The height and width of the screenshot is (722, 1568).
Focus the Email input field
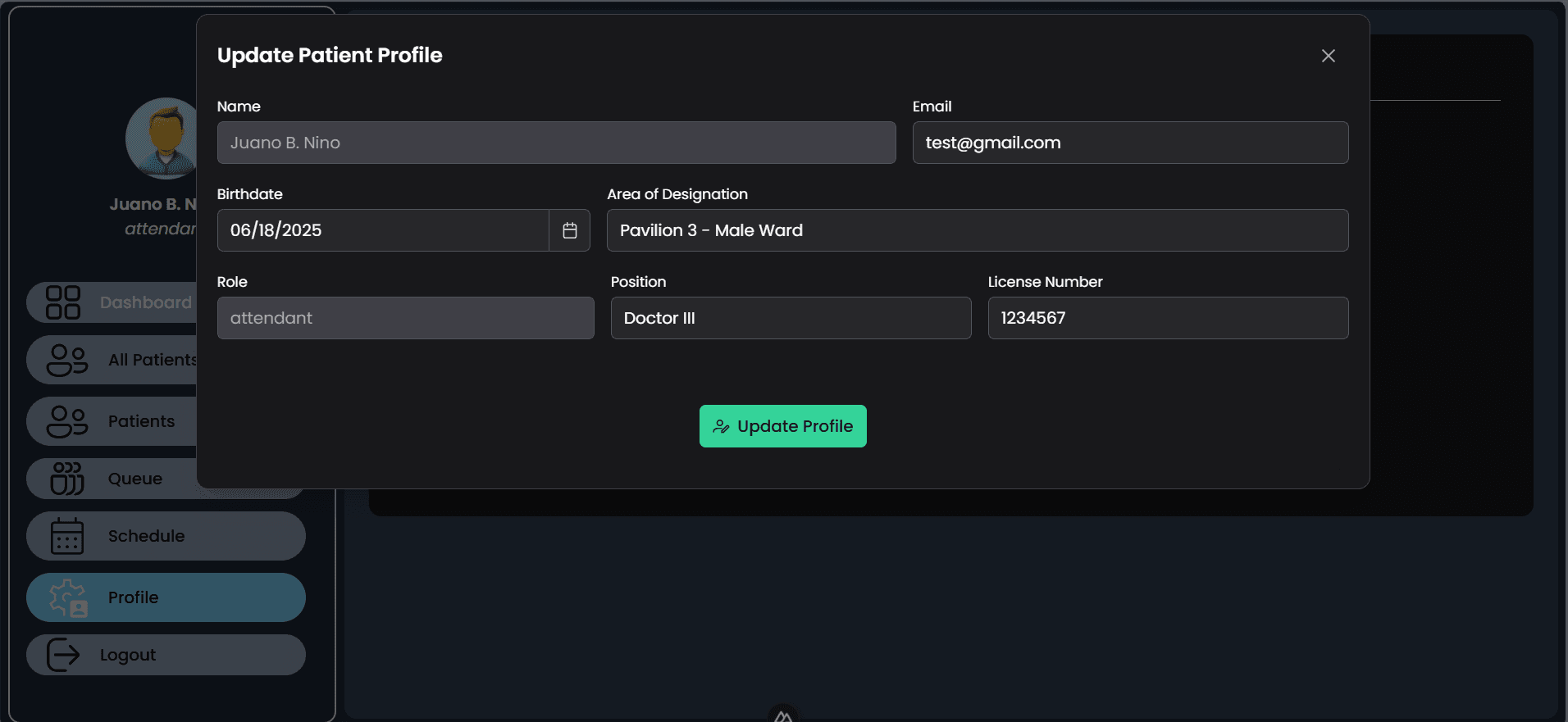pyautogui.click(x=1130, y=143)
